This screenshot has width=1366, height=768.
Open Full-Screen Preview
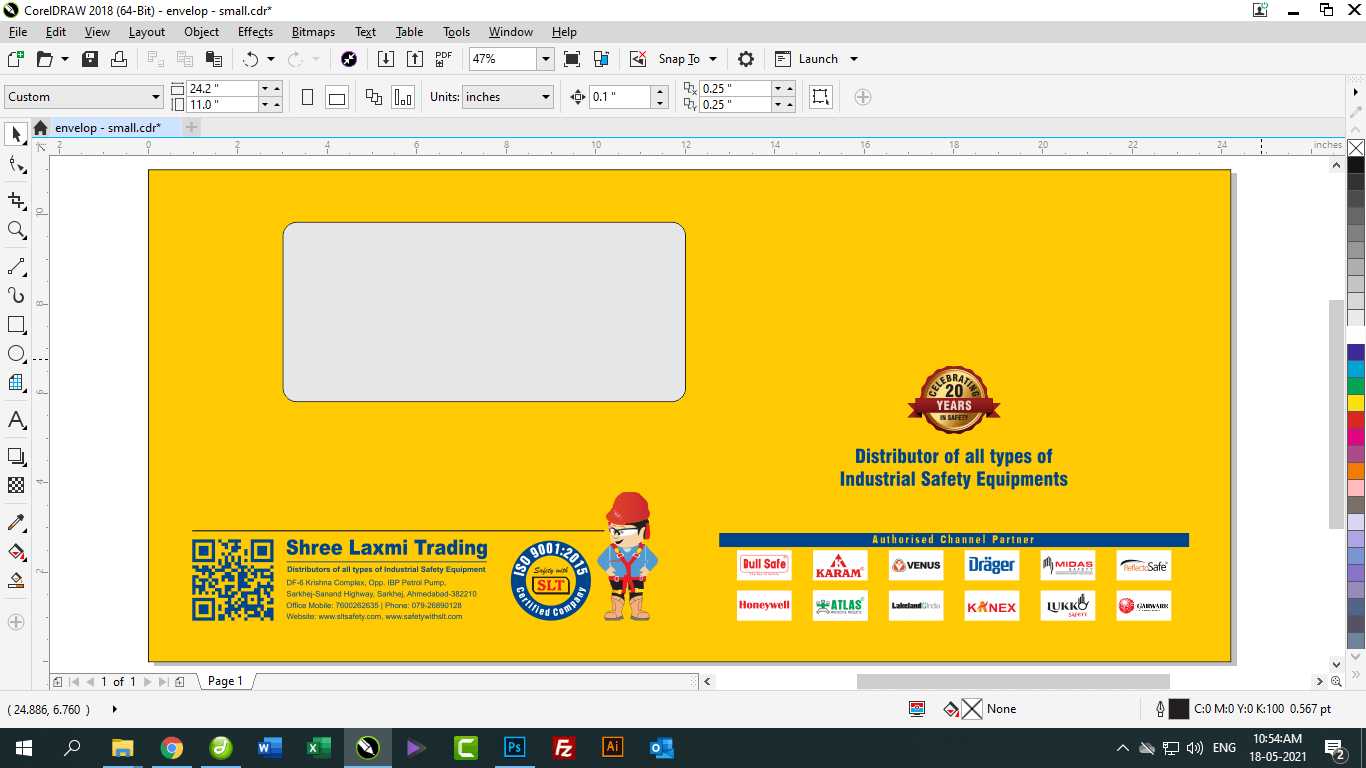point(572,59)
